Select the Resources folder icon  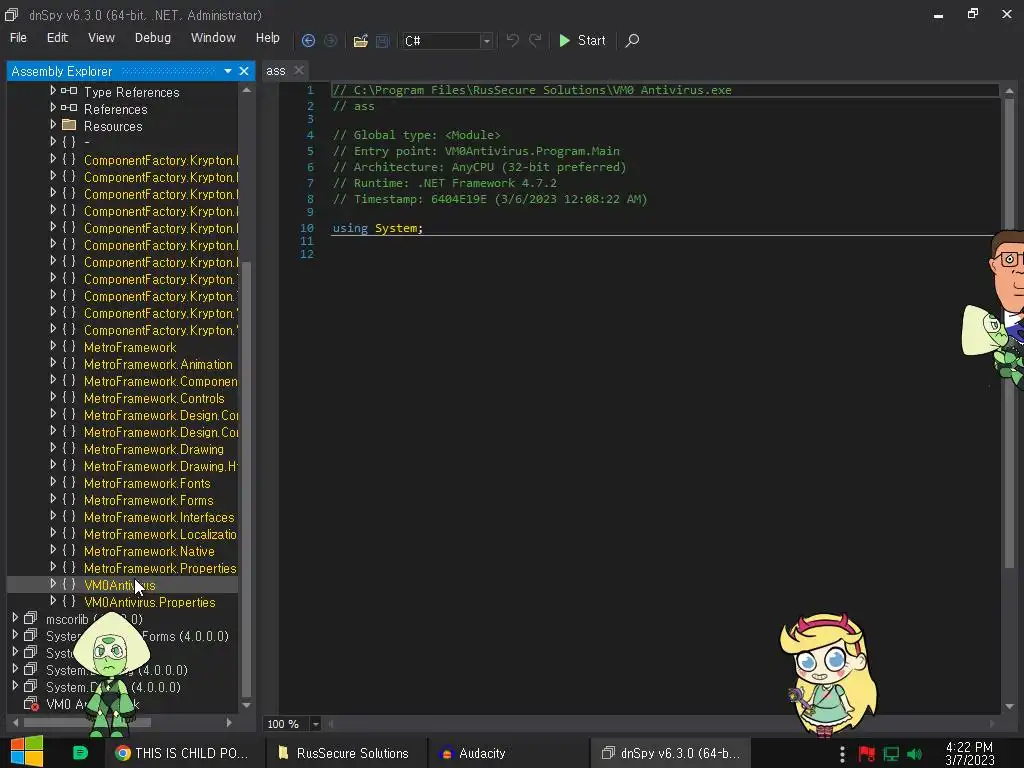point(69,125)
